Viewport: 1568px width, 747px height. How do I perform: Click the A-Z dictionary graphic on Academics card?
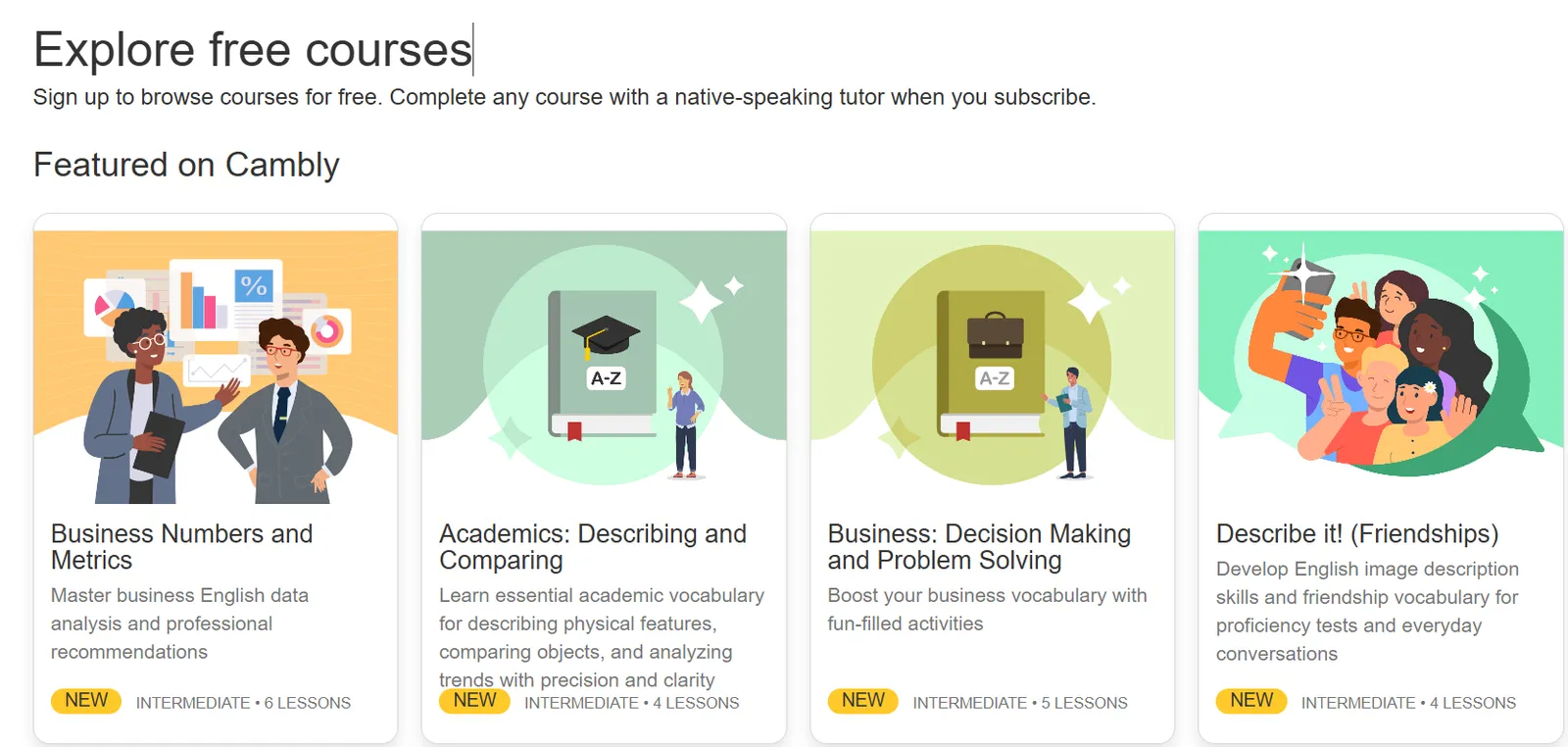[x=601, y=363]
